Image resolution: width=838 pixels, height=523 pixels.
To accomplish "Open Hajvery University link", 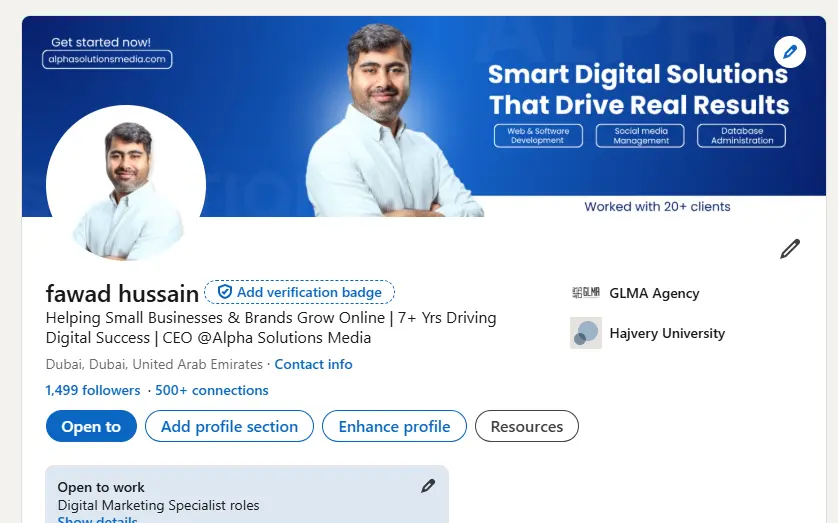I will coord(667,333).
